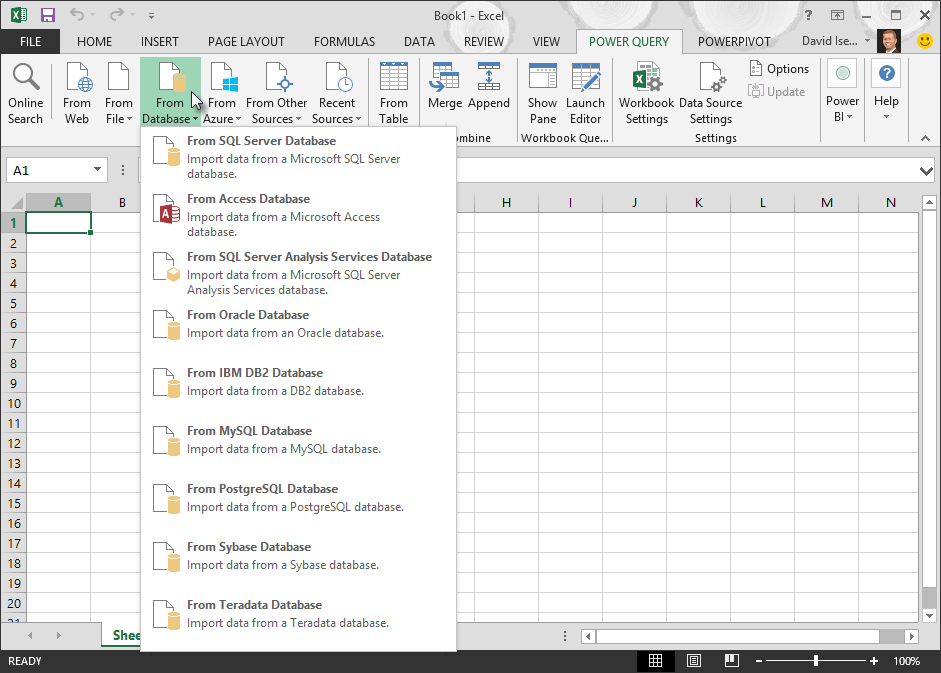Switch to the VIEW tab
The width and height of the screenshot is (941, 673).
click(546, 41)
